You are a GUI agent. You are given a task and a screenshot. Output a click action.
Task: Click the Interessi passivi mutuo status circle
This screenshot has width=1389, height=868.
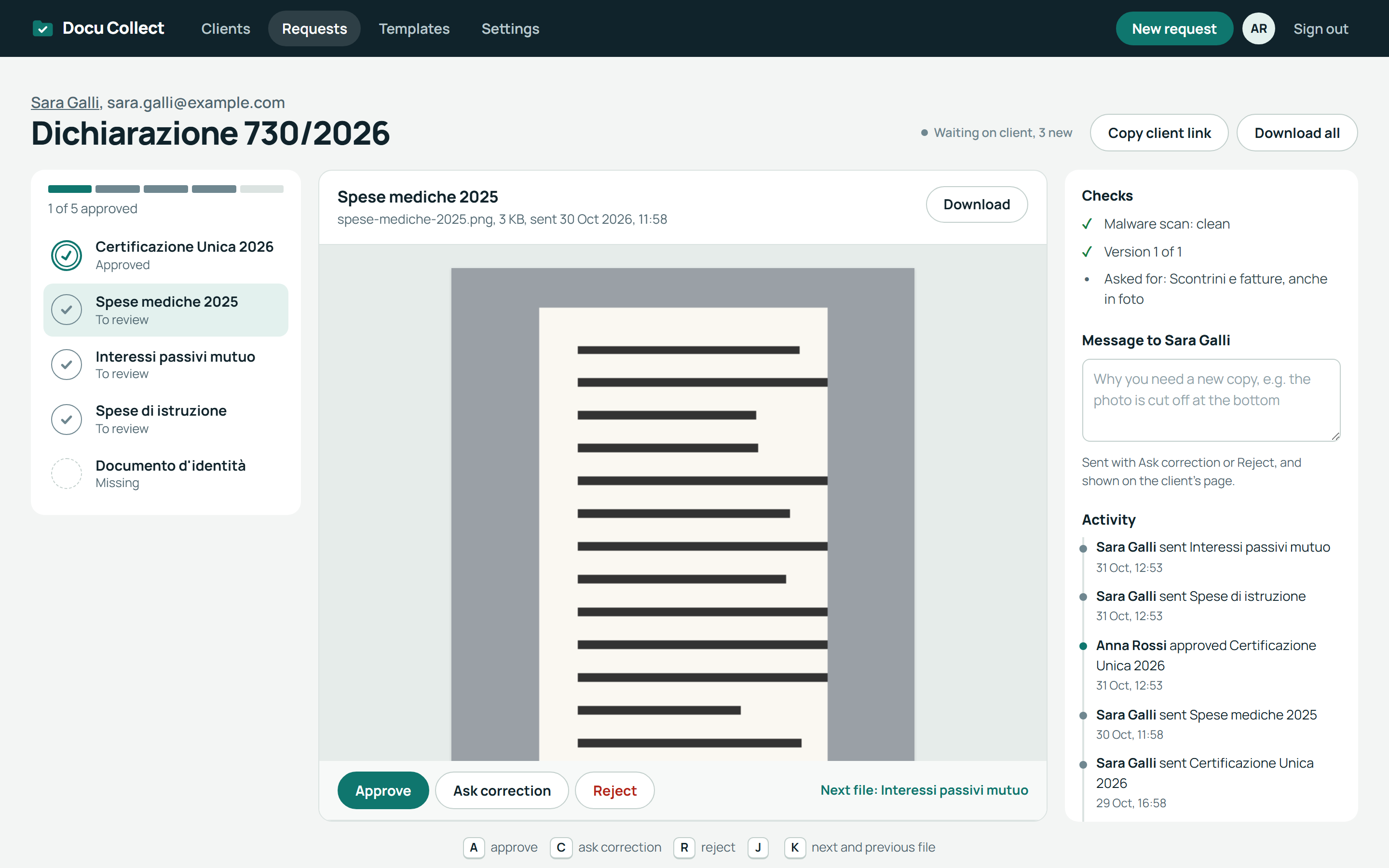(x=67, y=365)
